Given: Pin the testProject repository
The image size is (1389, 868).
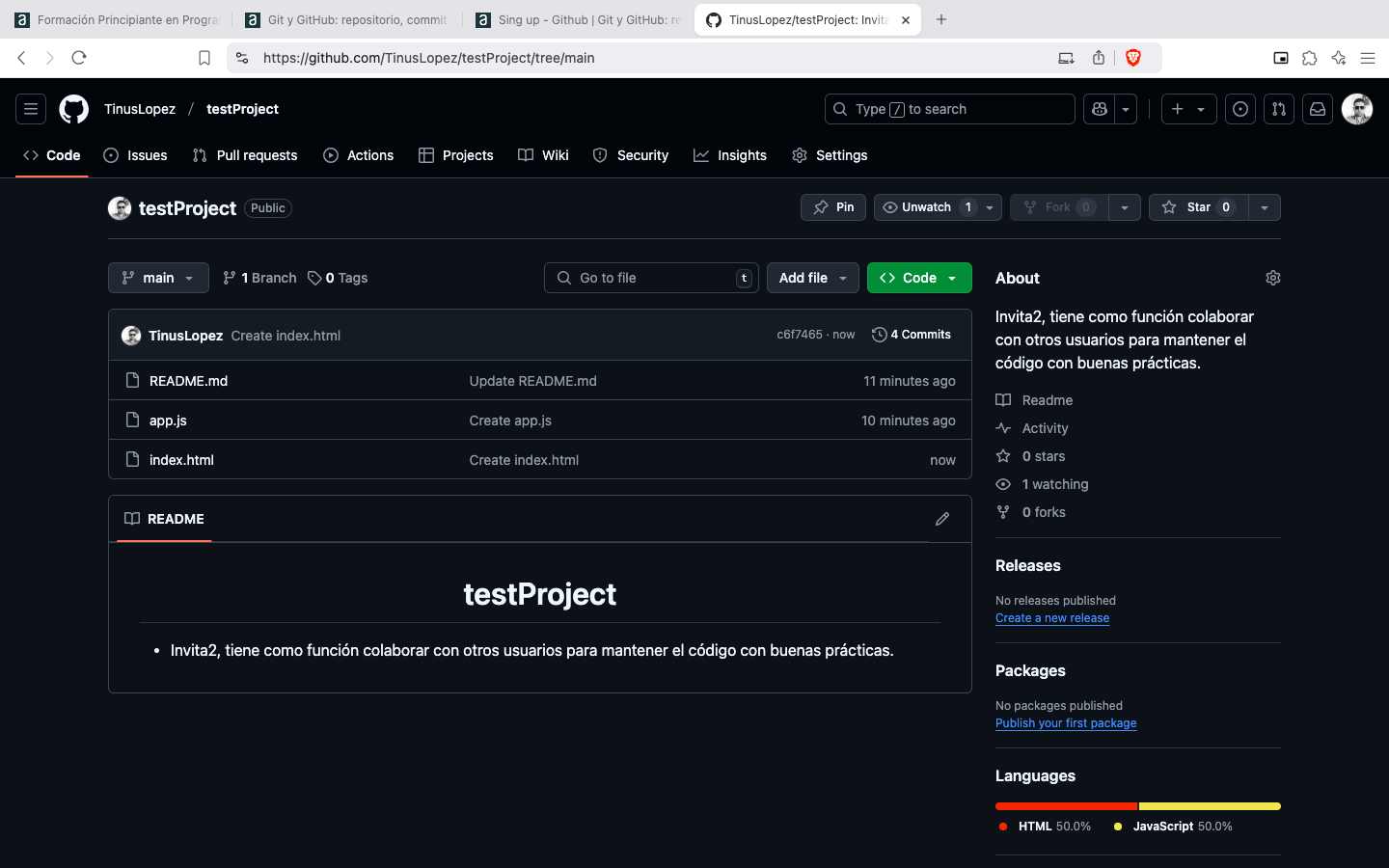Looking at the screenshot, I should [x=833, y=207].
